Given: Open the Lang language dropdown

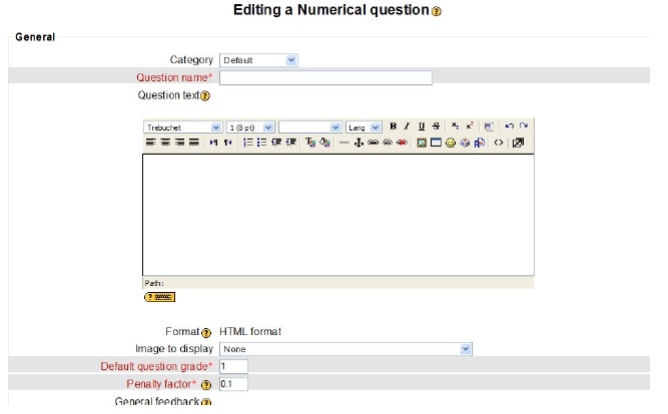Looking at the screenshot, I should (364, 128).
